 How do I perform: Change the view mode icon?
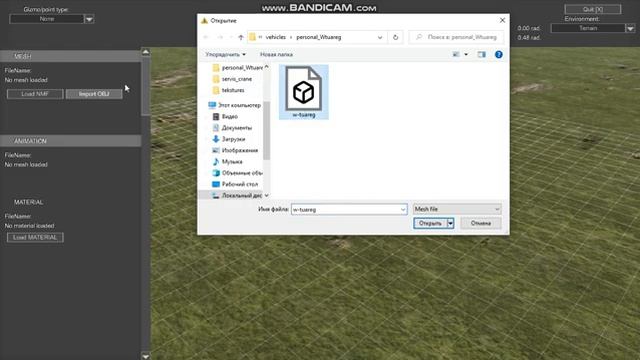point(456,54)
